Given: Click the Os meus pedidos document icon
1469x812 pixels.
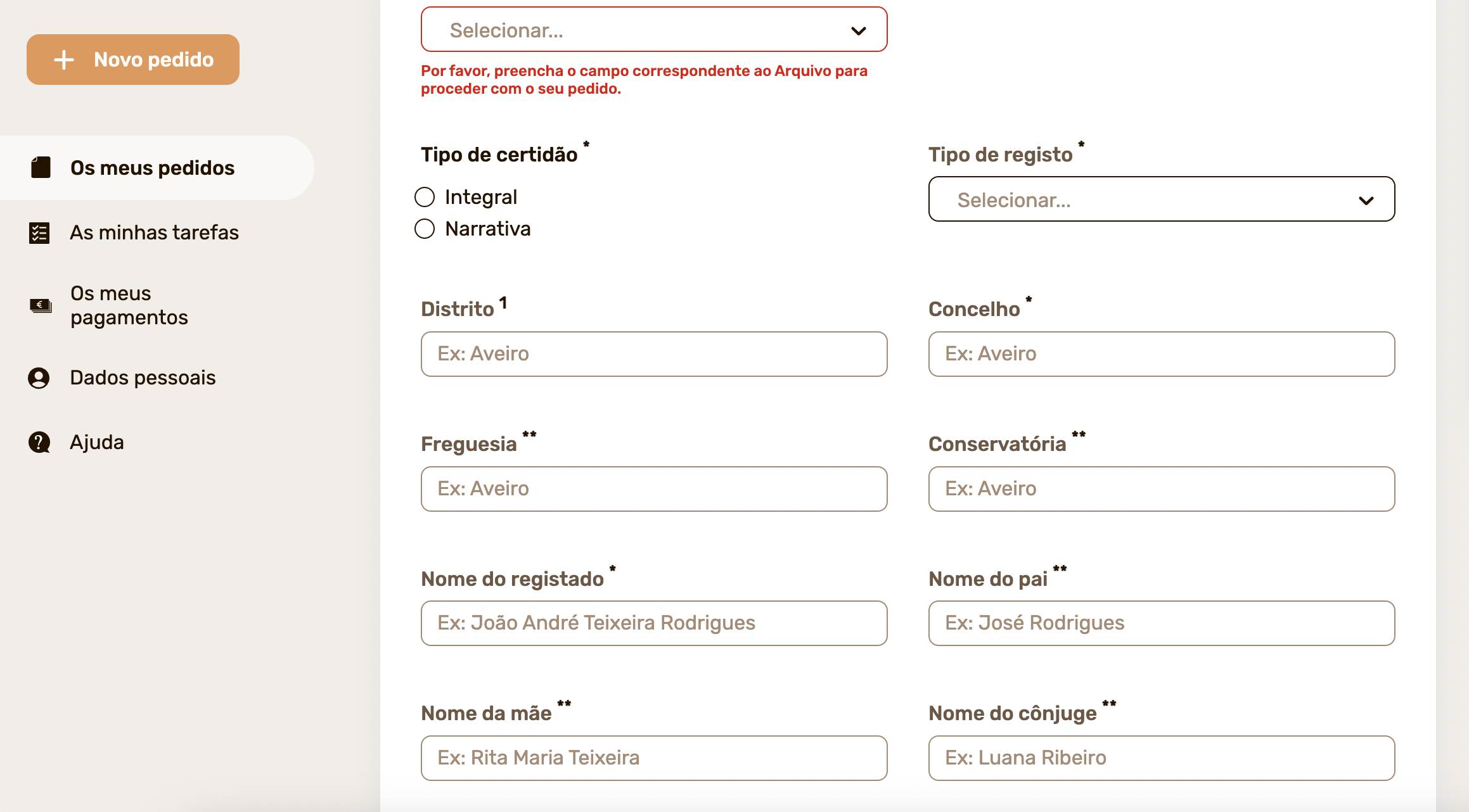Looking at the screenshot, I should click(x=41, y=168).
